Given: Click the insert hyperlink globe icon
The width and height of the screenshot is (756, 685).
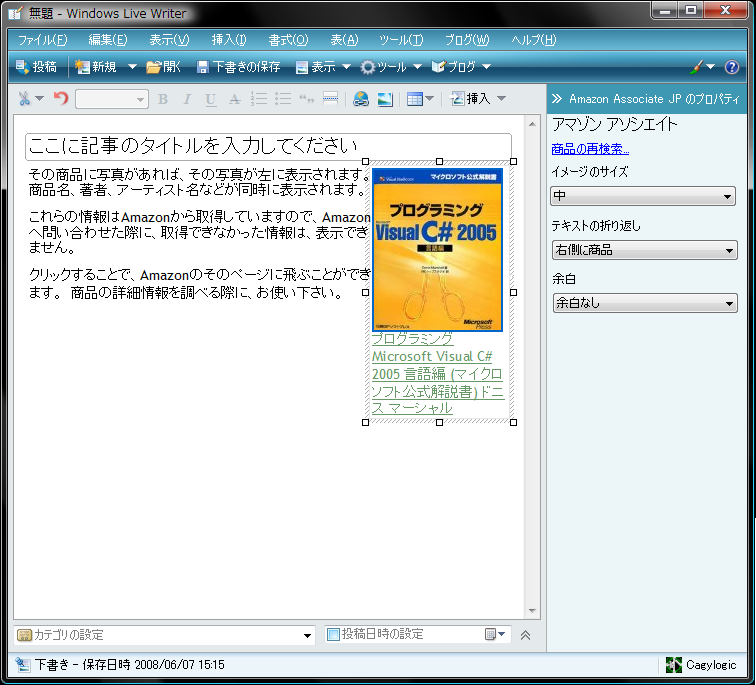Looking at the screenshot, I should 360,98.
